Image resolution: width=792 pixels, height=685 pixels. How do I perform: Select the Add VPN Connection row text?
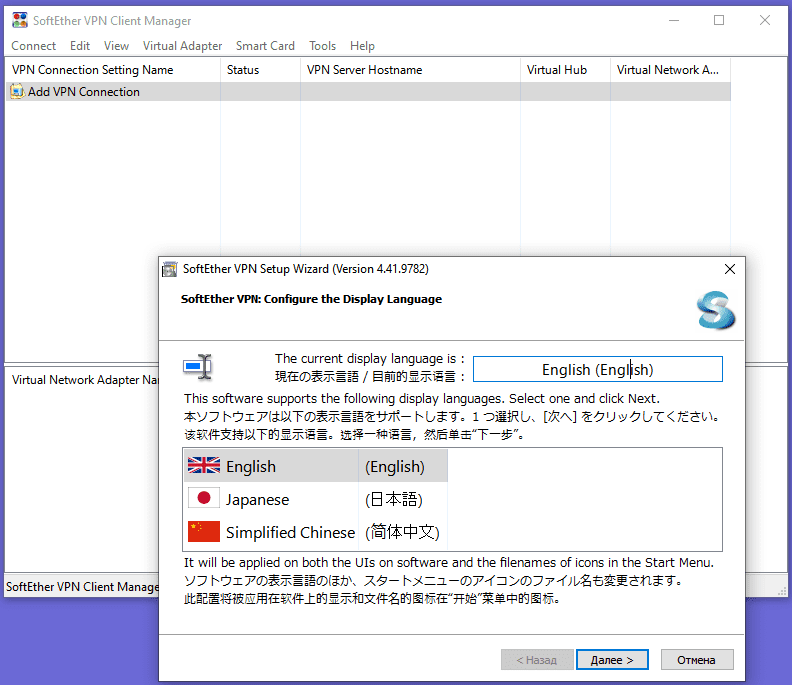84,92
